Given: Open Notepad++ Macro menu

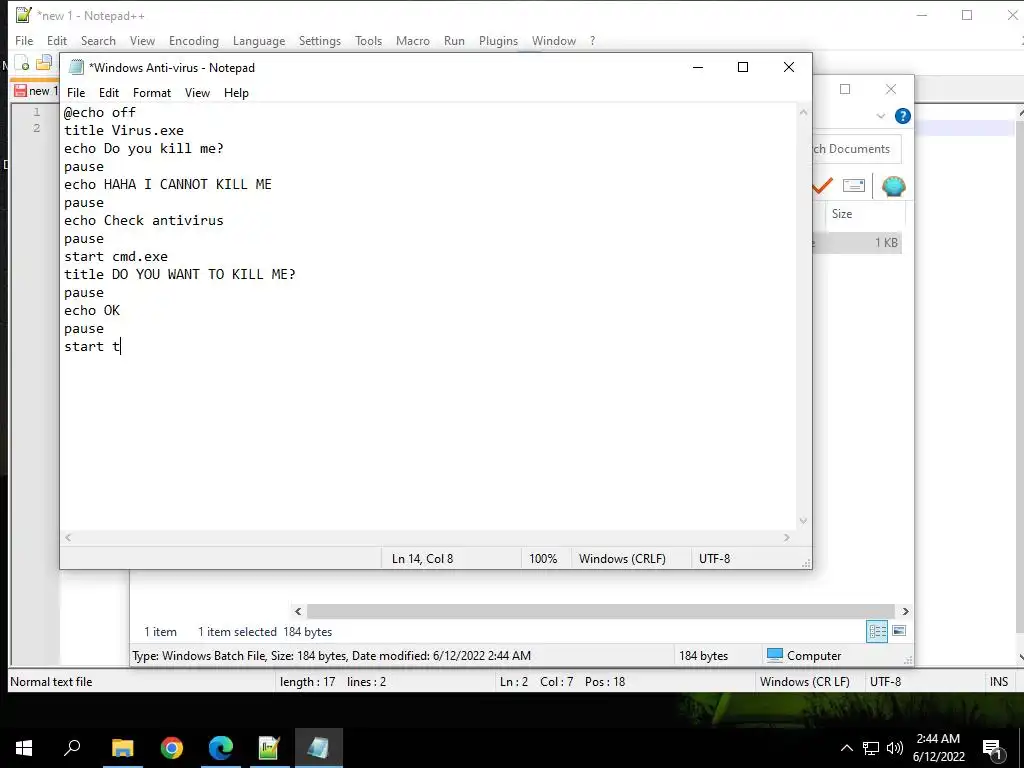Looking at the screenshot, I should [413, 40].
